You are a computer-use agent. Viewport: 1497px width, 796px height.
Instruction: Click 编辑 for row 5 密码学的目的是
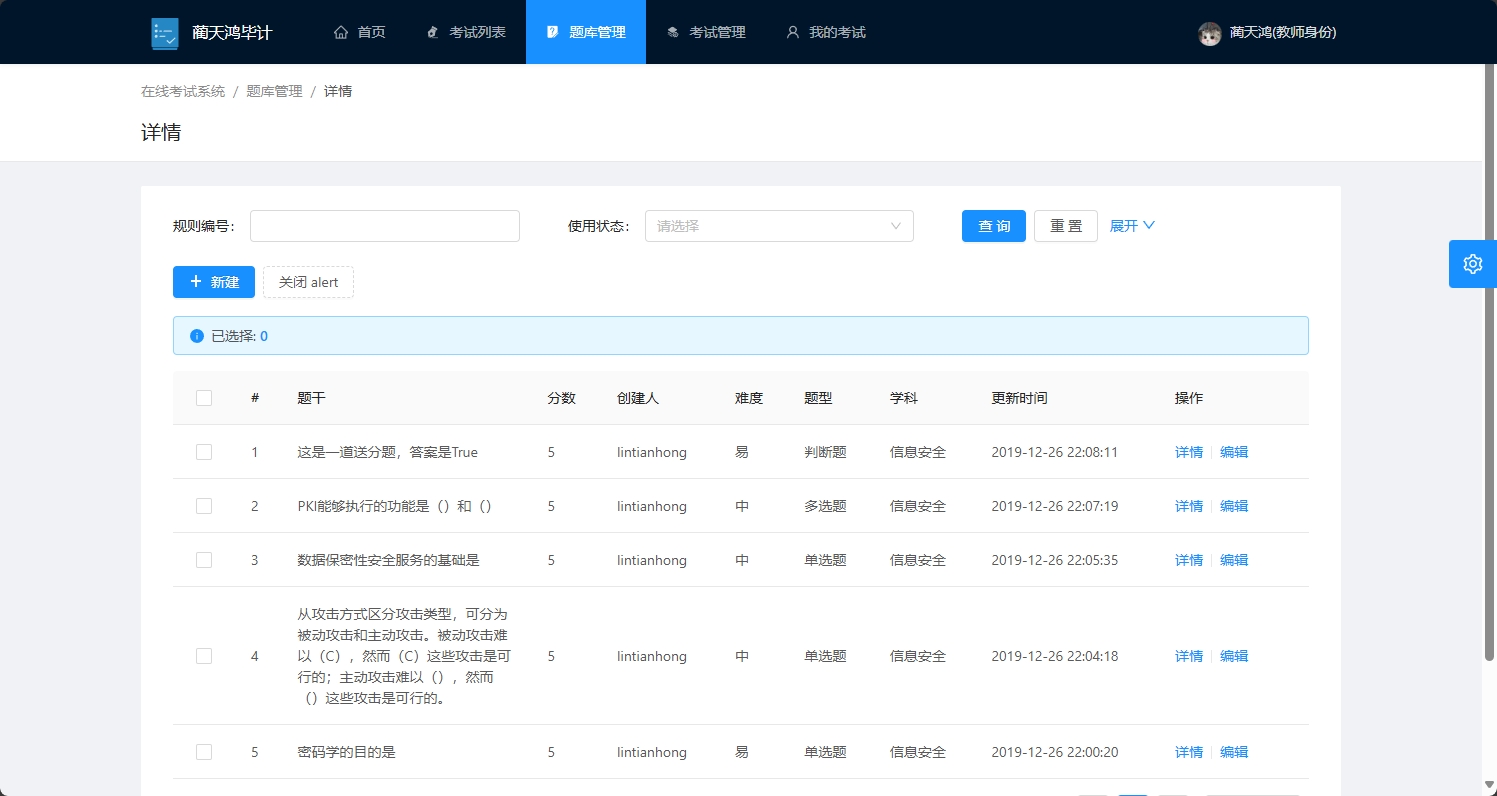tap(1234, 752)
